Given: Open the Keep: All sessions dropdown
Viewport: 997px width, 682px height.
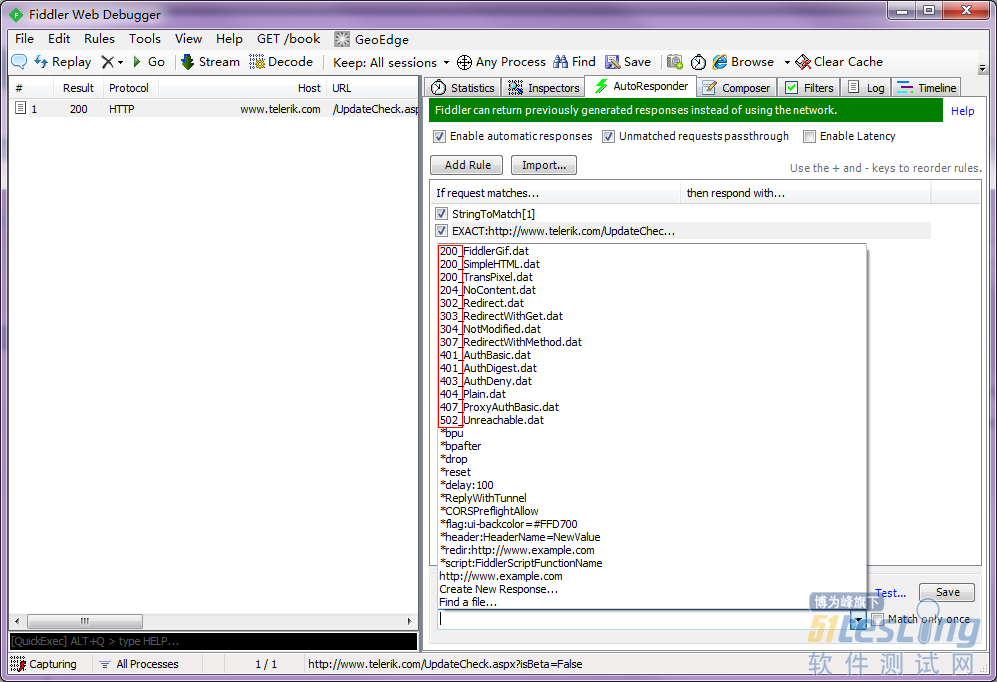Looking at the screenshot, I should [x=391, y=62].
